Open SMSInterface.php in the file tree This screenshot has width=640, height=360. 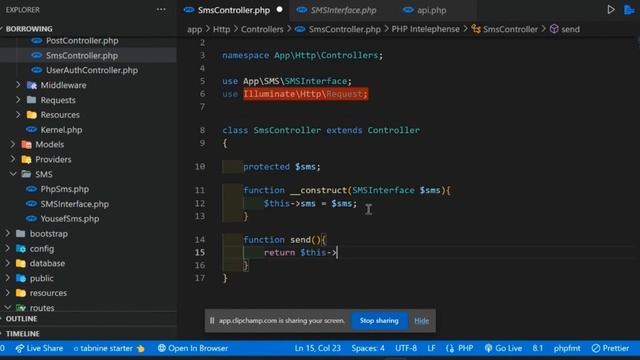point(74,204)
